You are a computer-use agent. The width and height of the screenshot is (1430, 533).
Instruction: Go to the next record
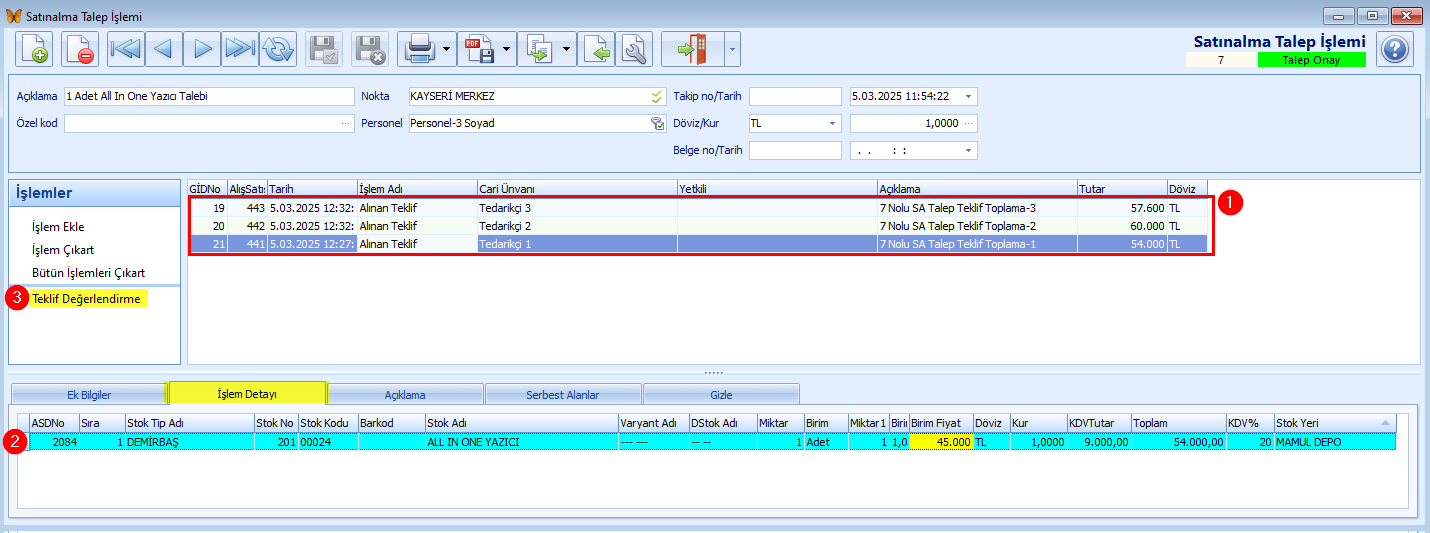203,48
